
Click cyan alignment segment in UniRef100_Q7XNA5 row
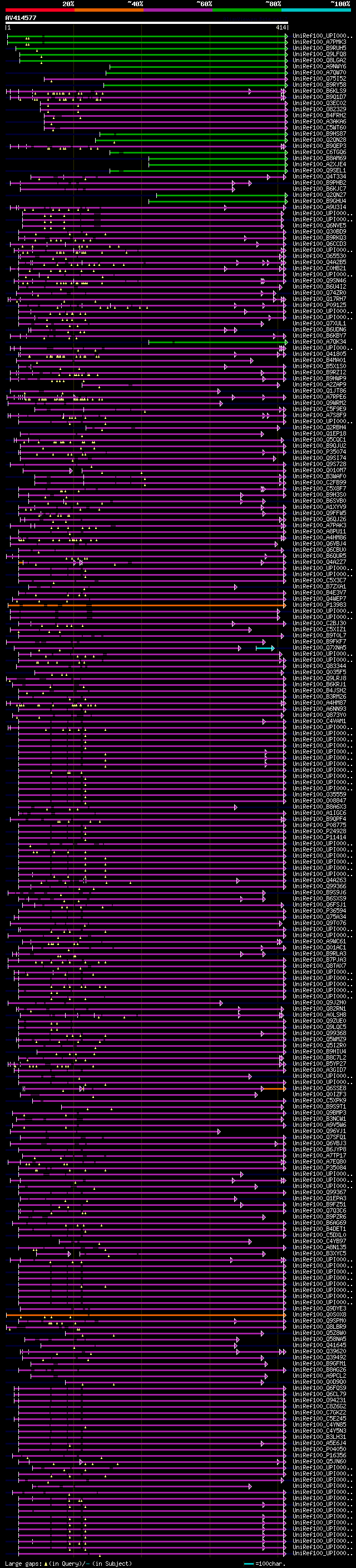264,647
